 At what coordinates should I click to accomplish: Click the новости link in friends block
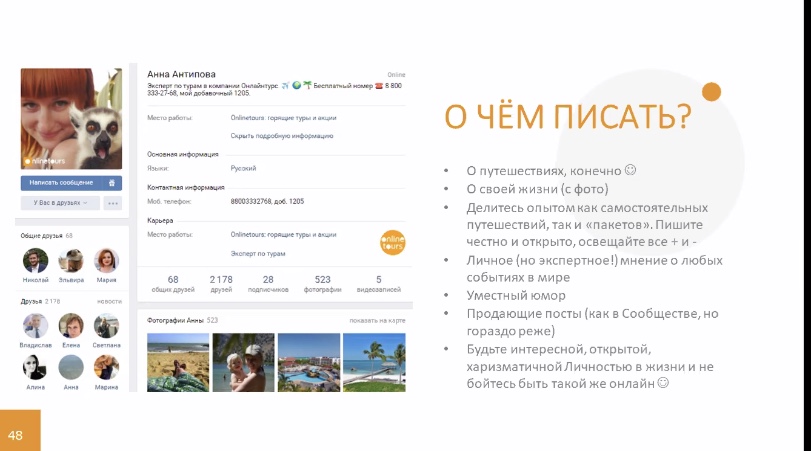coord(109,301)
